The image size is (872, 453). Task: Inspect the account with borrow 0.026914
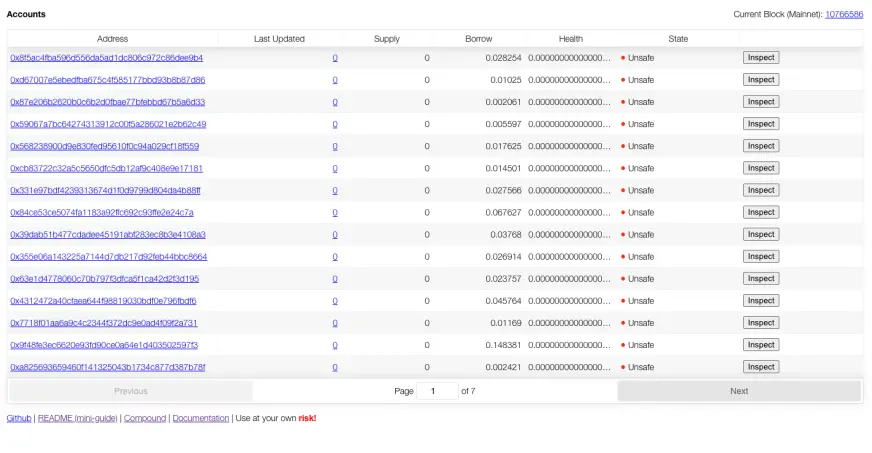761,256
